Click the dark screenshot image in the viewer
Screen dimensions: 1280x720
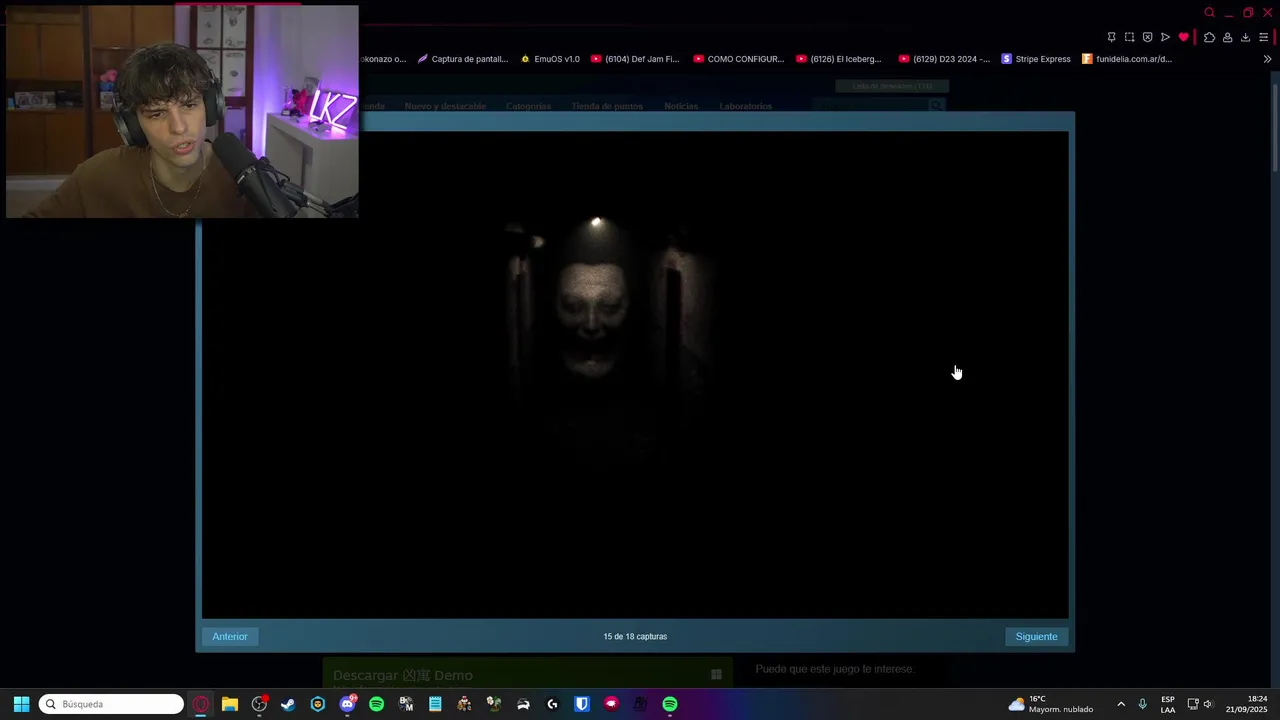(635, 375)
